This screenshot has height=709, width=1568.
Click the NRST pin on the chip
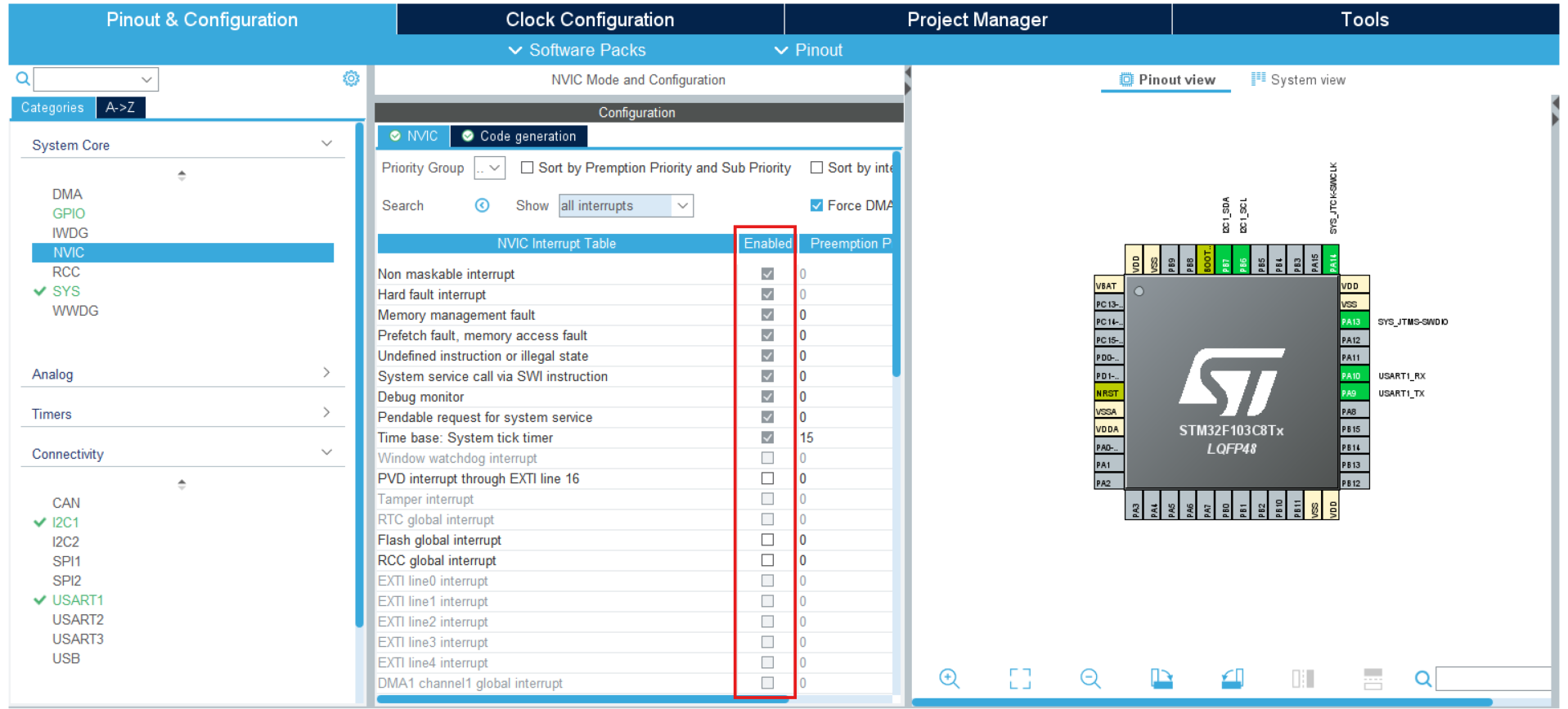(x=1109, y=393)
